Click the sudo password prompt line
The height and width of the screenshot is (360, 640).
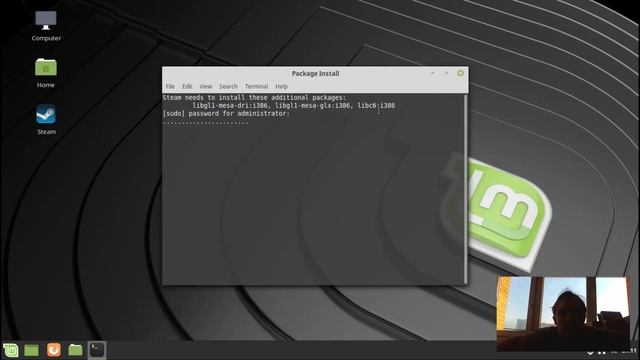pos(226,113)
